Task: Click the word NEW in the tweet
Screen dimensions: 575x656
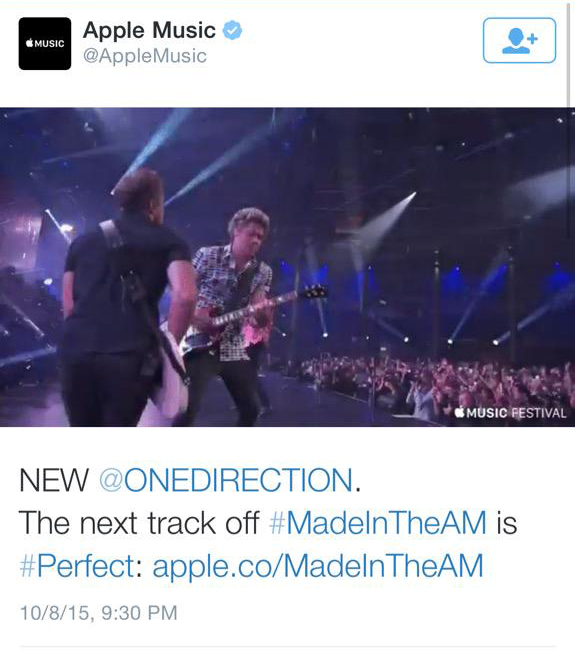Action: point(54,480)
